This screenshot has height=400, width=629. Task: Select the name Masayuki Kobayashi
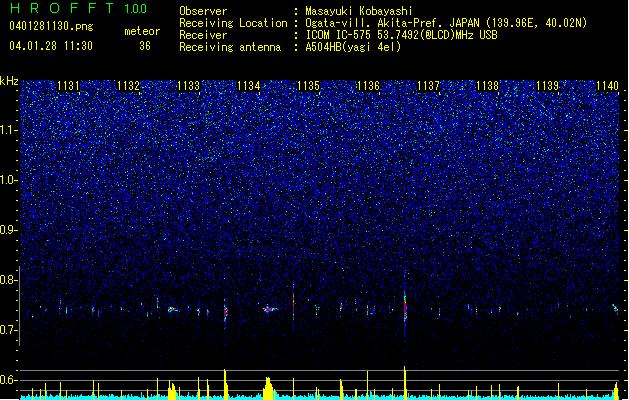click(x=359, y=11)
